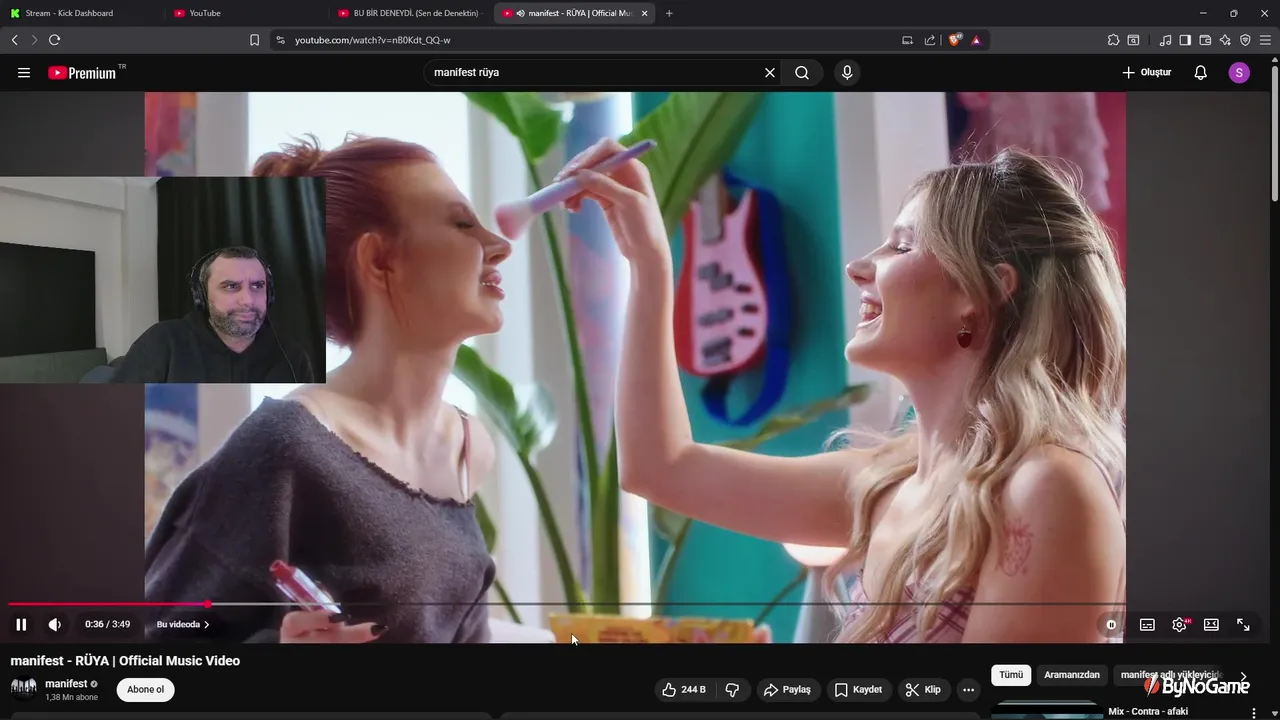This screenshot has height=720, width=1280.
Task: Open the Mix - Contra - afaki video
Action: [1148, 712]
